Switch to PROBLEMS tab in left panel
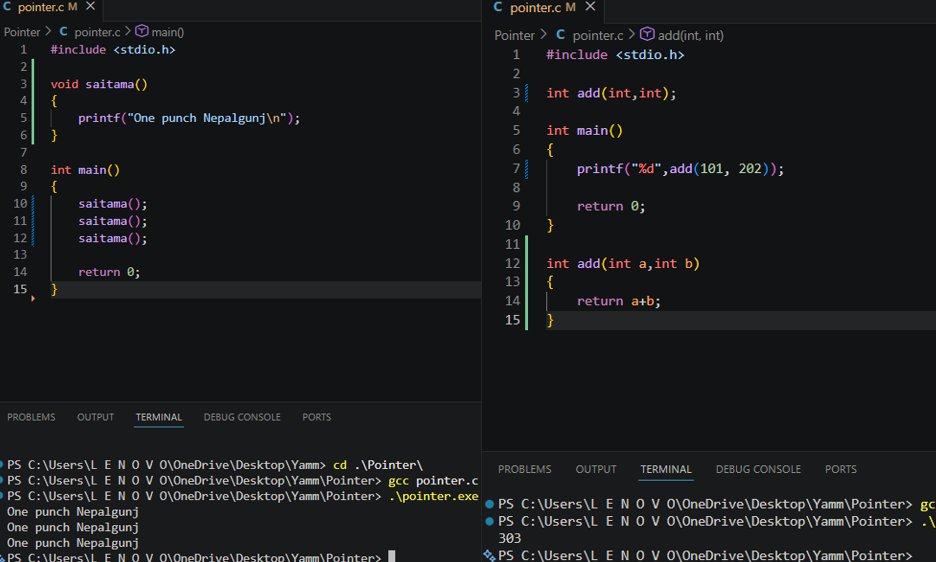936x562 pixels. coord(31,417)
